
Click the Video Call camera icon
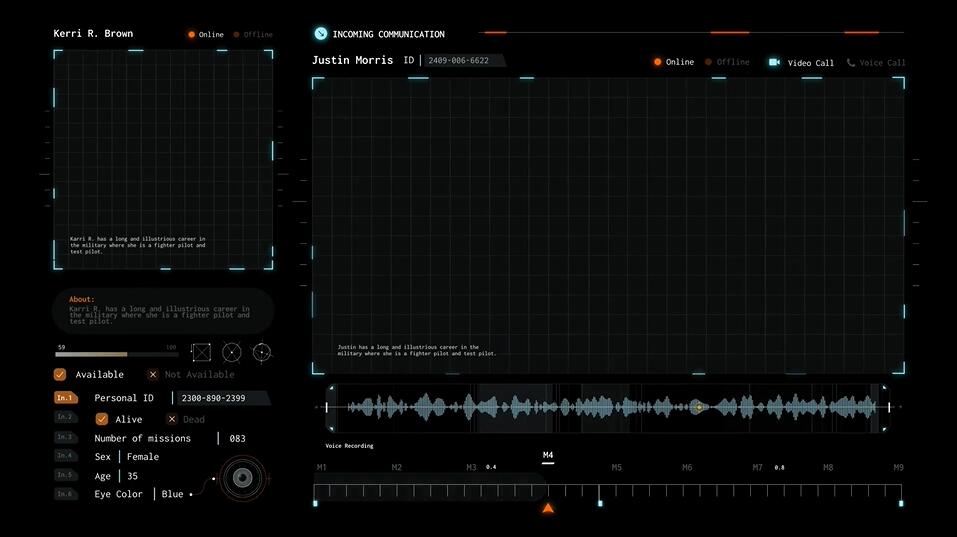pyautogui.click(x=774, y=62)
